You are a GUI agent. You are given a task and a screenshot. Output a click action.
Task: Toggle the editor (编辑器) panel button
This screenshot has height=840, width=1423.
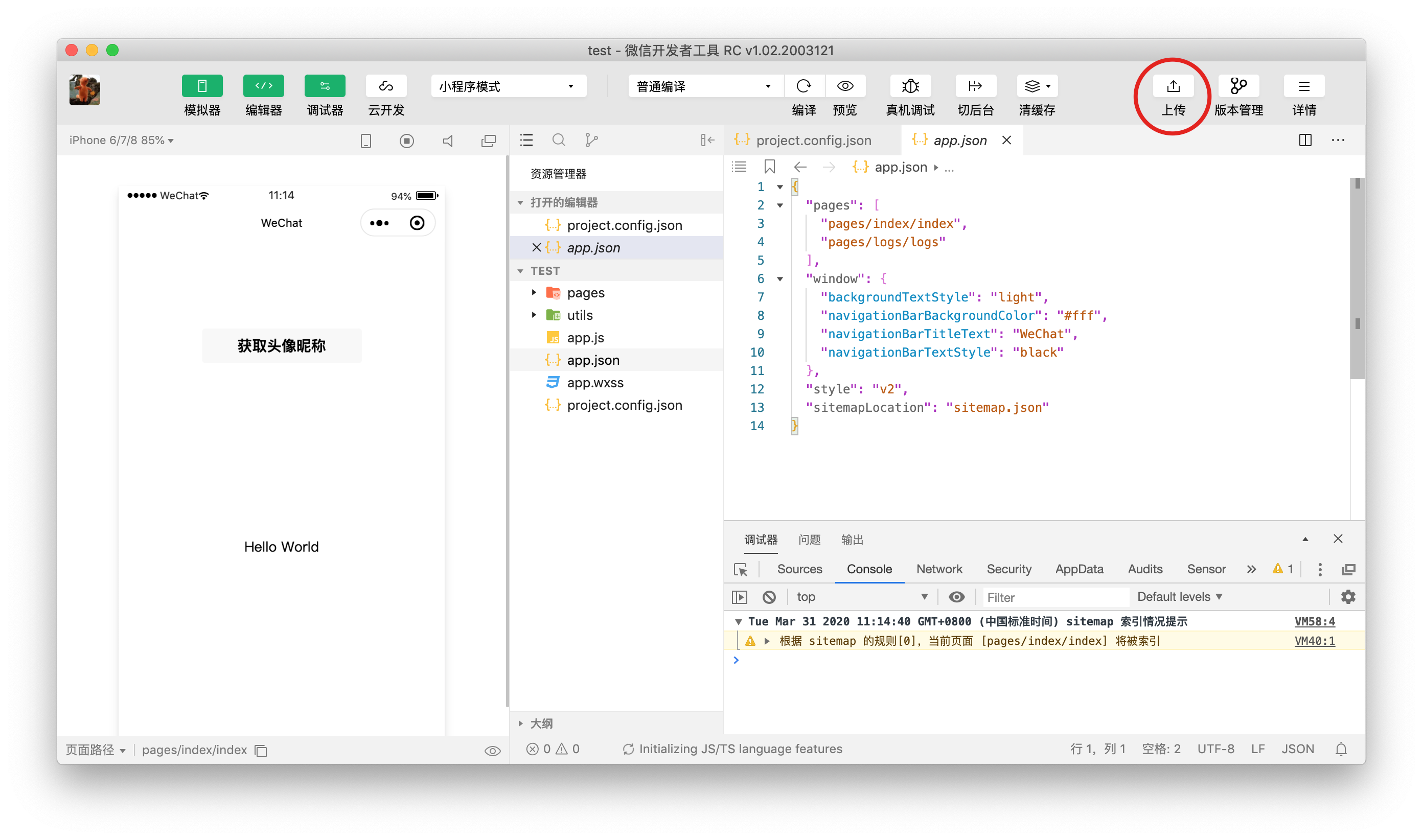[x=263, y=86]
